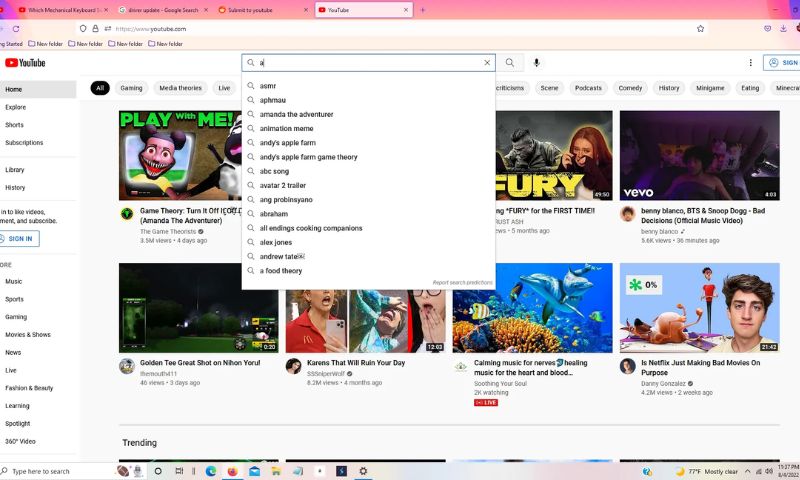Open new browser tab with plus icon
Screen dimensions: 800x480
(x=423, y=10)
